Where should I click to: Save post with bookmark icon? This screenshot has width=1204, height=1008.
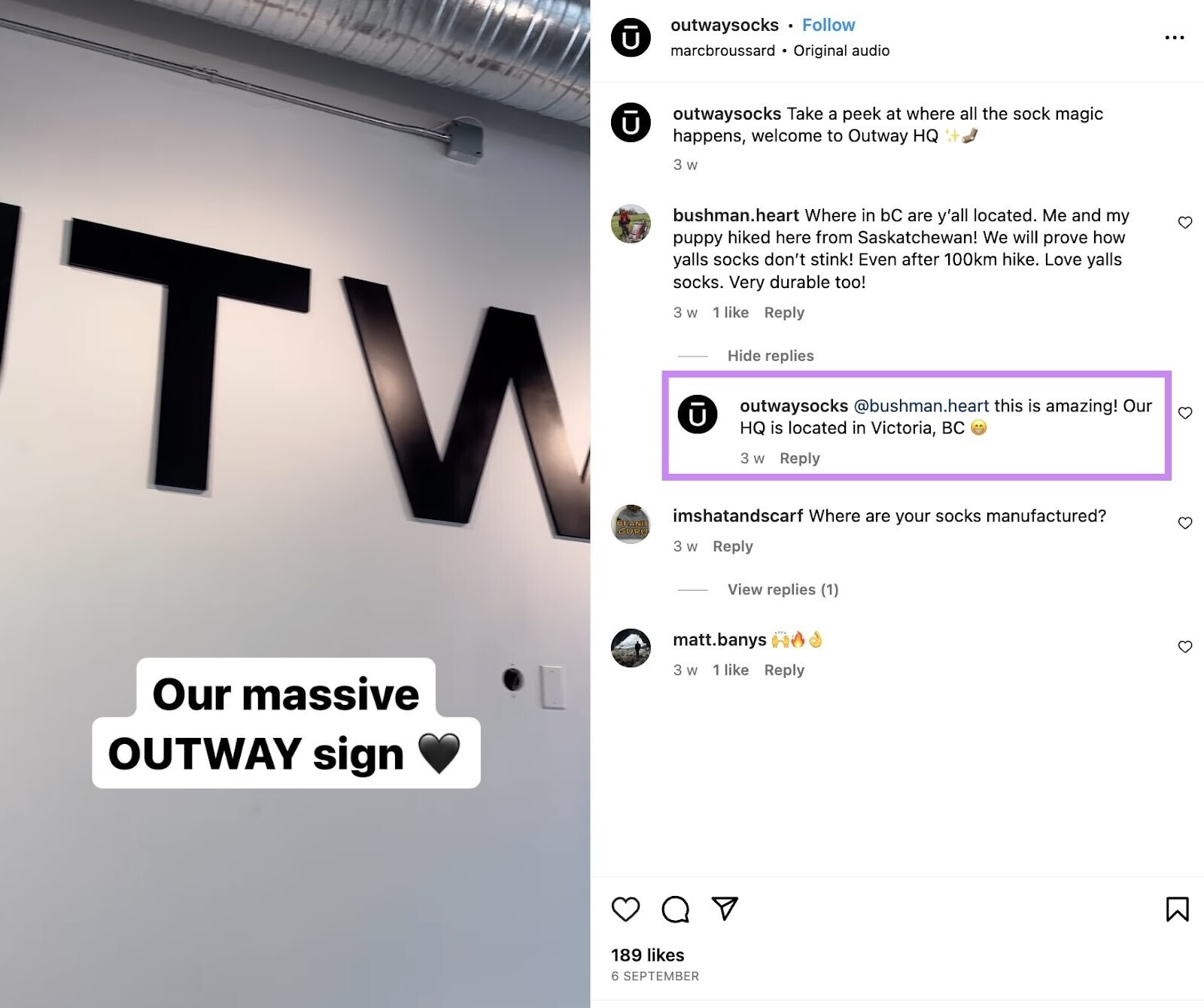pyautogui.click(x=1177, y=909)
